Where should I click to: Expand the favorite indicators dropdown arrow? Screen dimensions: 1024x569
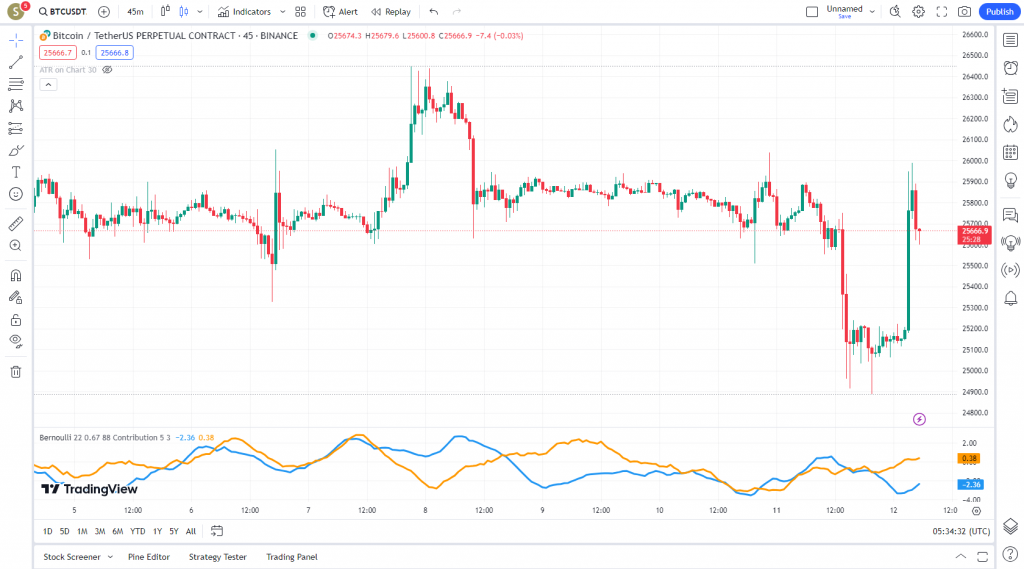point(282,12)
